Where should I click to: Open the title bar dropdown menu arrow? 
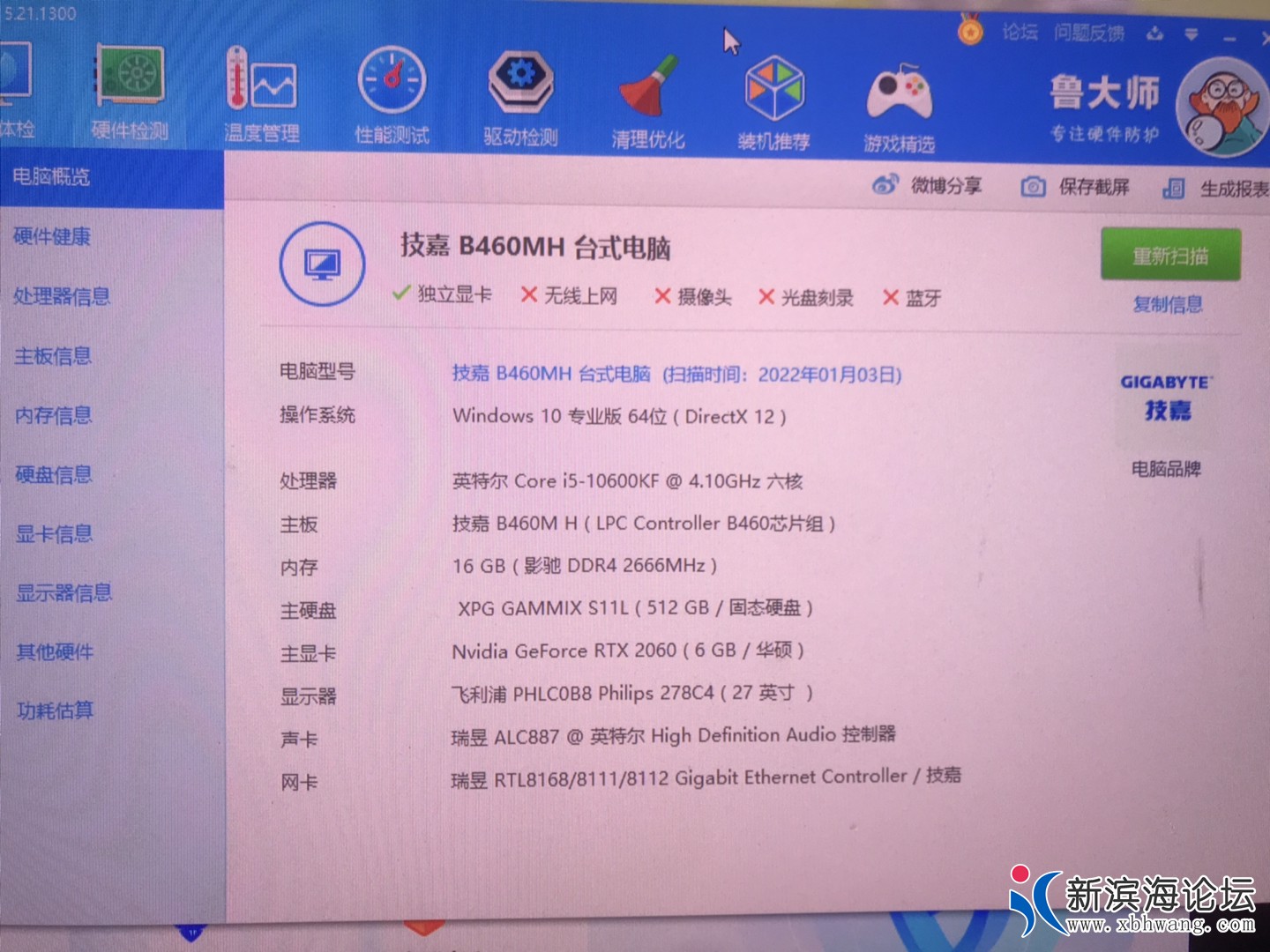tap(1192, 34)
